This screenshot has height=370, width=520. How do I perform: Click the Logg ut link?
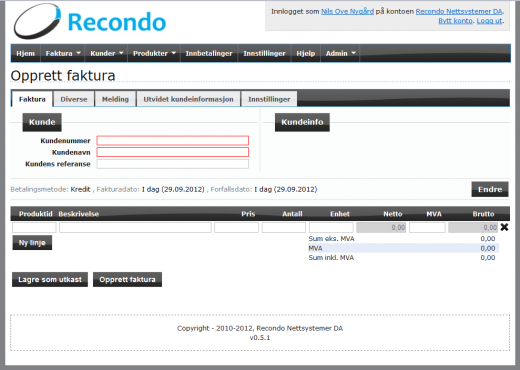coord(489,21)
